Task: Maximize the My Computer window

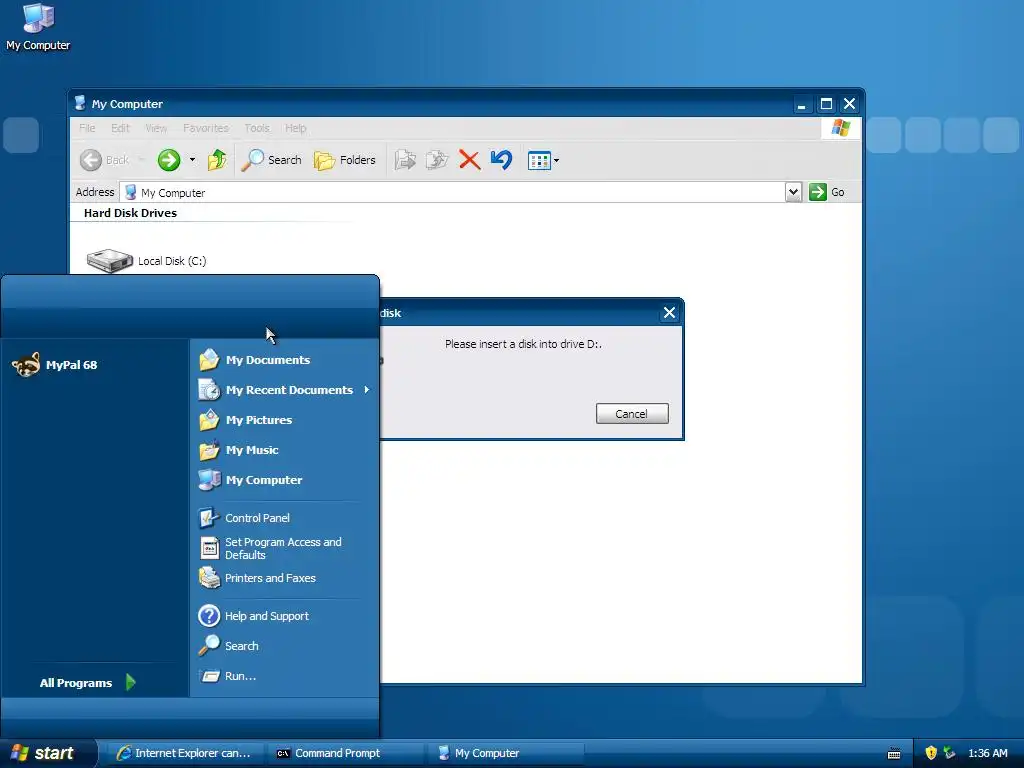Action: (826, 104)
